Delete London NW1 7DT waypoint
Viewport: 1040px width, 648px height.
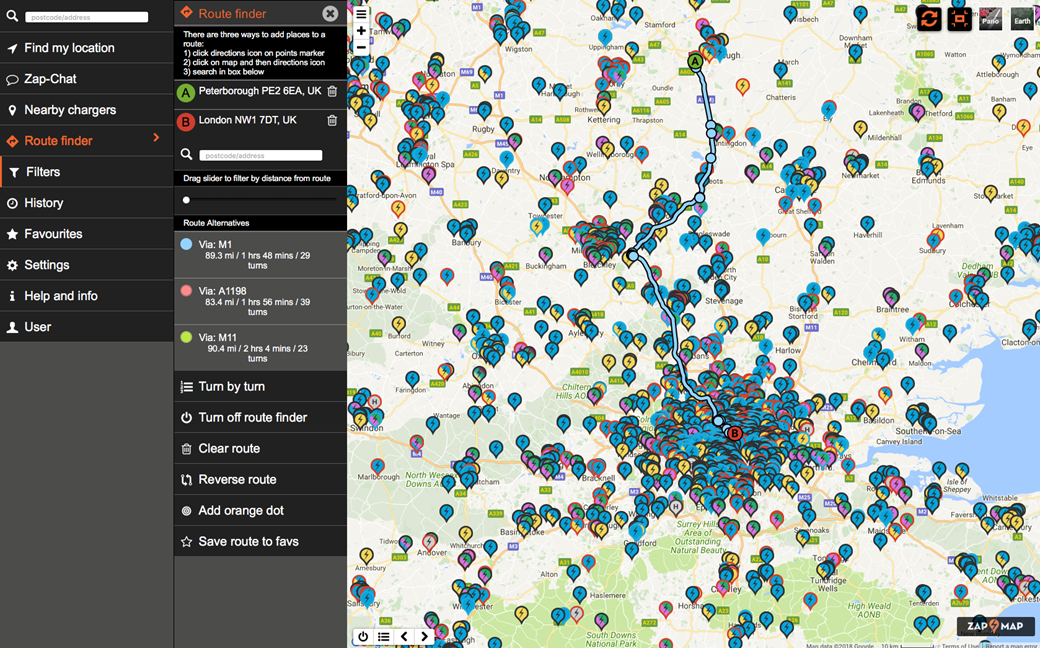[x=332, y=121]
